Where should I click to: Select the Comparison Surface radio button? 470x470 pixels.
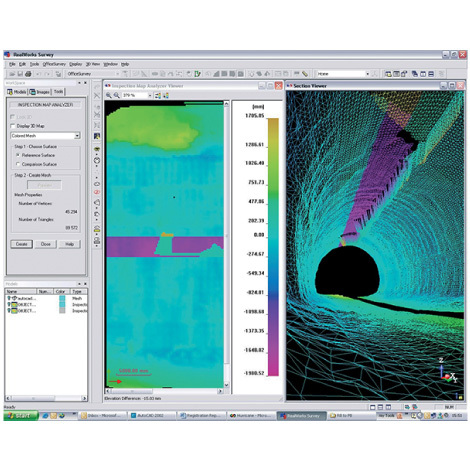(18, 164)
